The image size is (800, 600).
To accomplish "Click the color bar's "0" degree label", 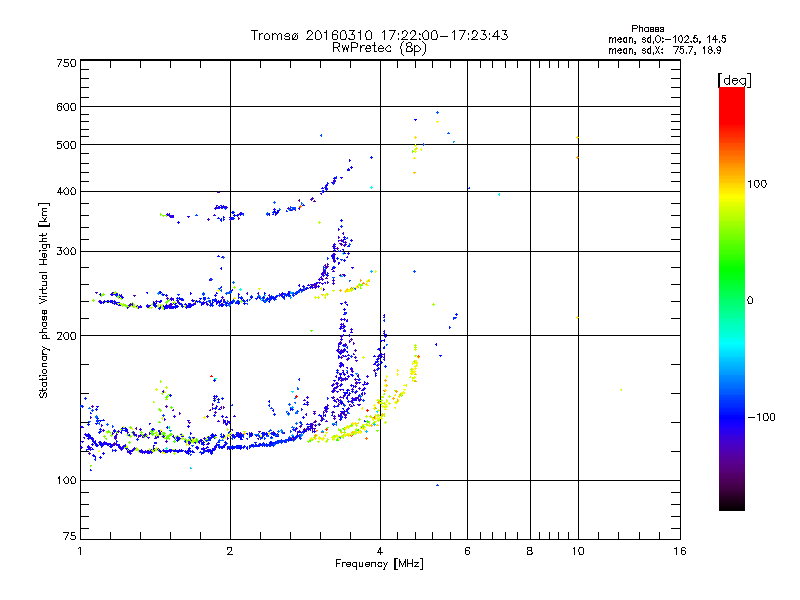I will click(x=749, y=301).
